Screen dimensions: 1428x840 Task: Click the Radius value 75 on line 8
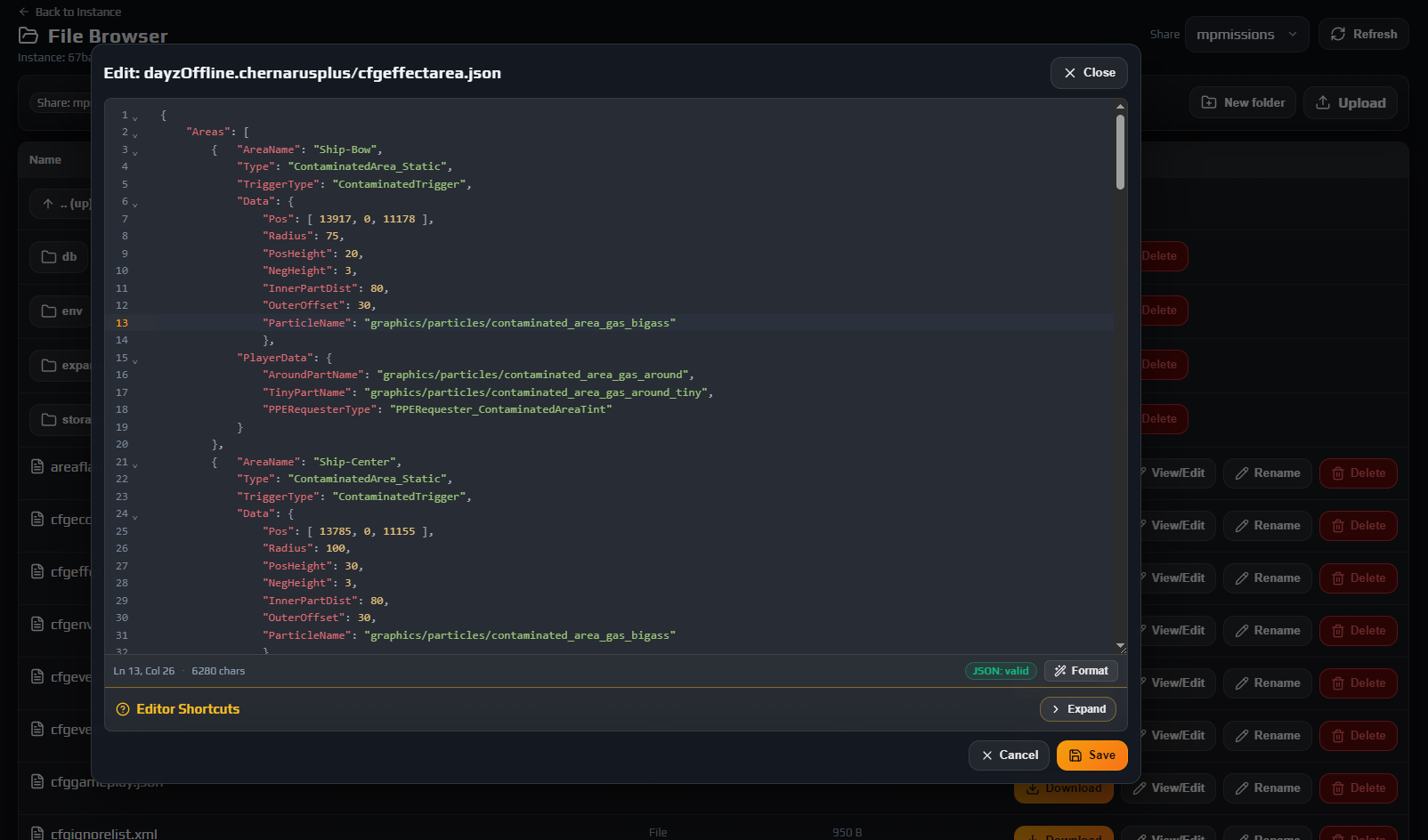(x=332, y=236)
